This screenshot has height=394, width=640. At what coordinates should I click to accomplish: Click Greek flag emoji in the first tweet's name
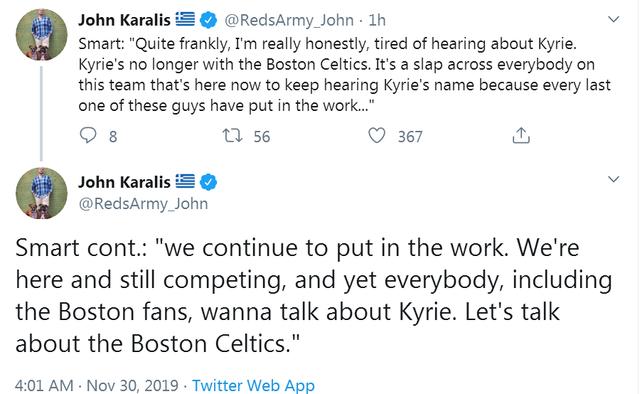pyautogui.click(x=185, y=19)
